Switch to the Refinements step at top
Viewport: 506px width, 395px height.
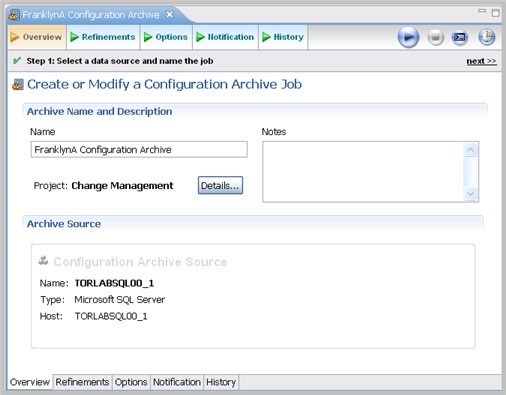coord(103,37)
